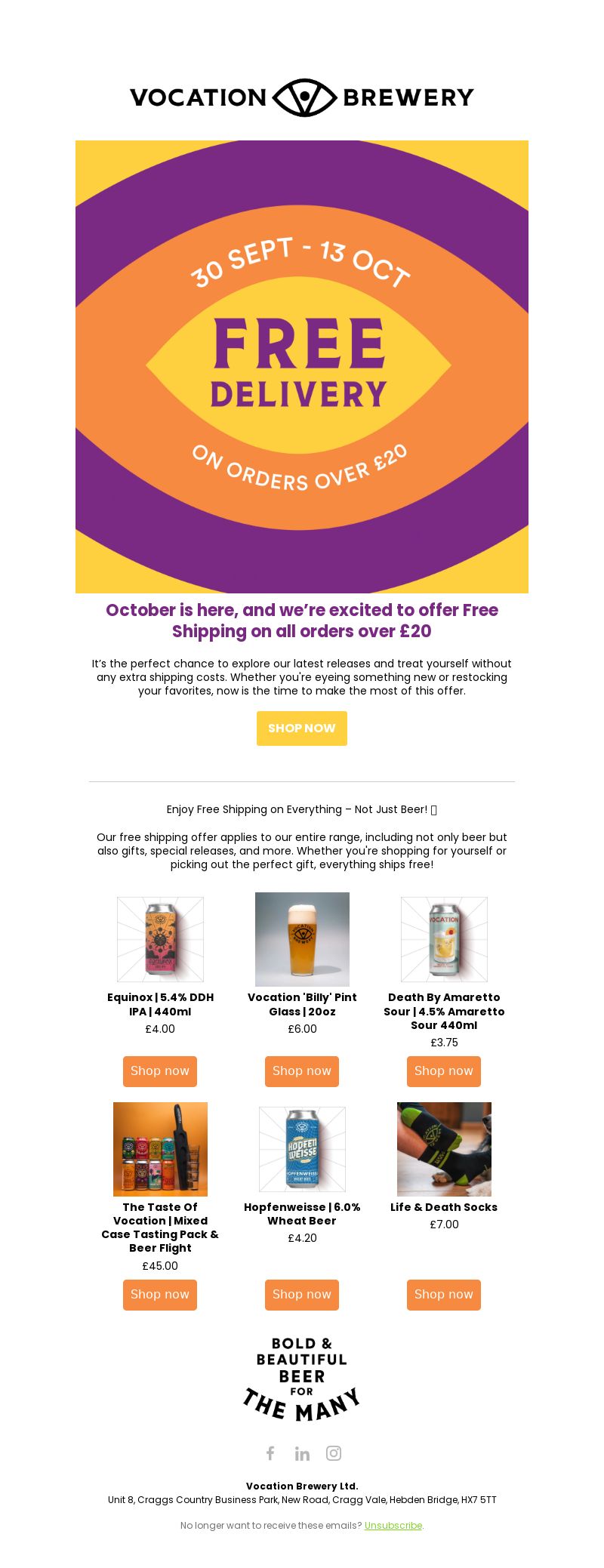Click the Vocation Brewery eye logo
Screen dimensions: 604x1568
coord(304,97)
